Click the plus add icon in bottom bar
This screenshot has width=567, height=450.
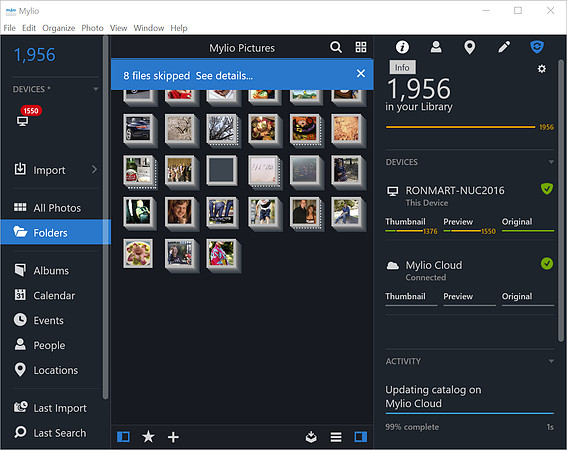[173, 437]
